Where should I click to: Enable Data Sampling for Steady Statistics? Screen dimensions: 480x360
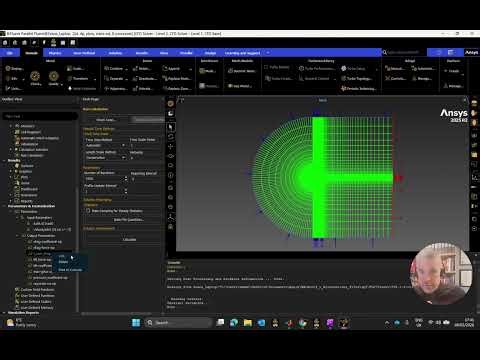[88, 211]
